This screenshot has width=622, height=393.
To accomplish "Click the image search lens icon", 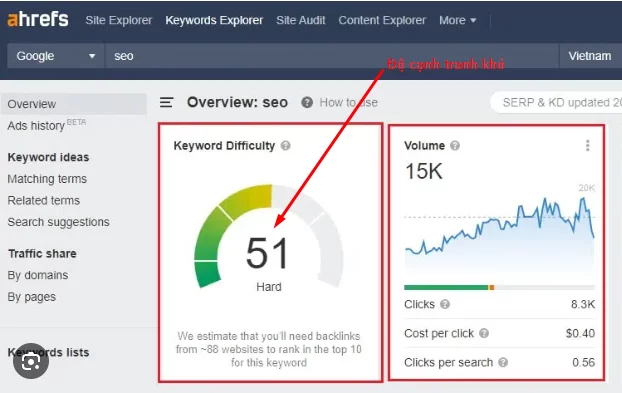I will (x=31, y=361).
